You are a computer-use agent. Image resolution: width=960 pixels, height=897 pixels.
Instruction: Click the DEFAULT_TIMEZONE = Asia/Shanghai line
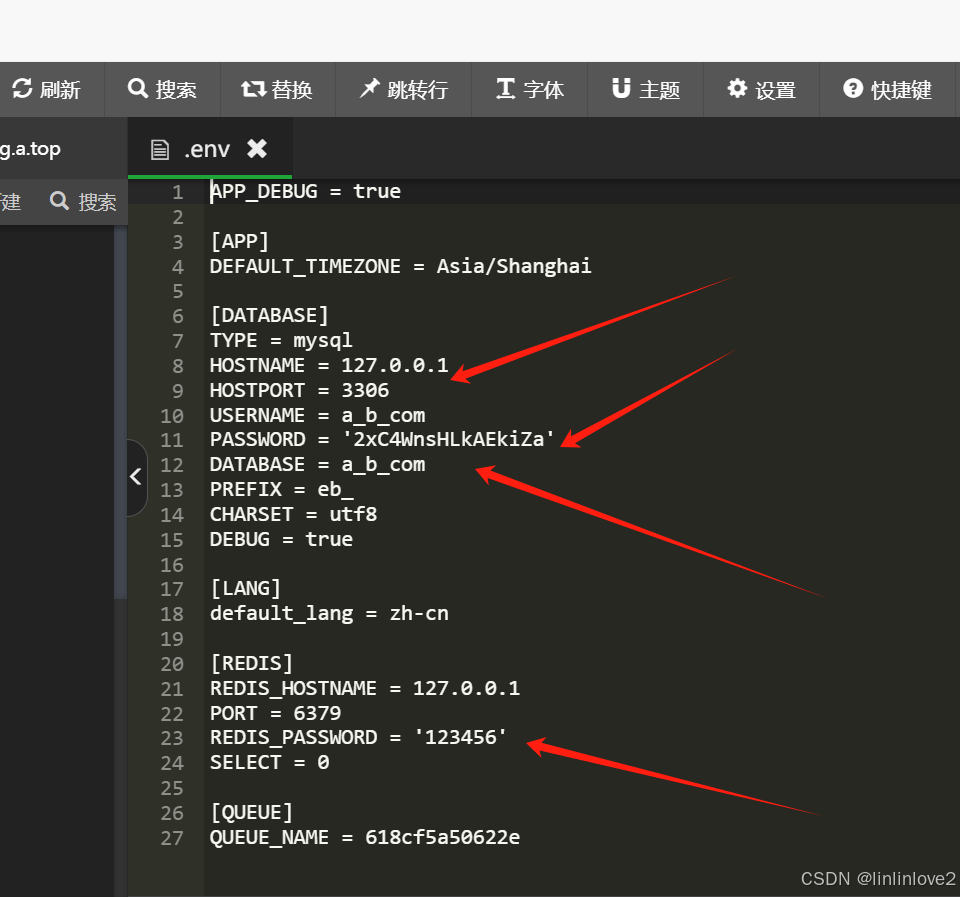(401, 266)
